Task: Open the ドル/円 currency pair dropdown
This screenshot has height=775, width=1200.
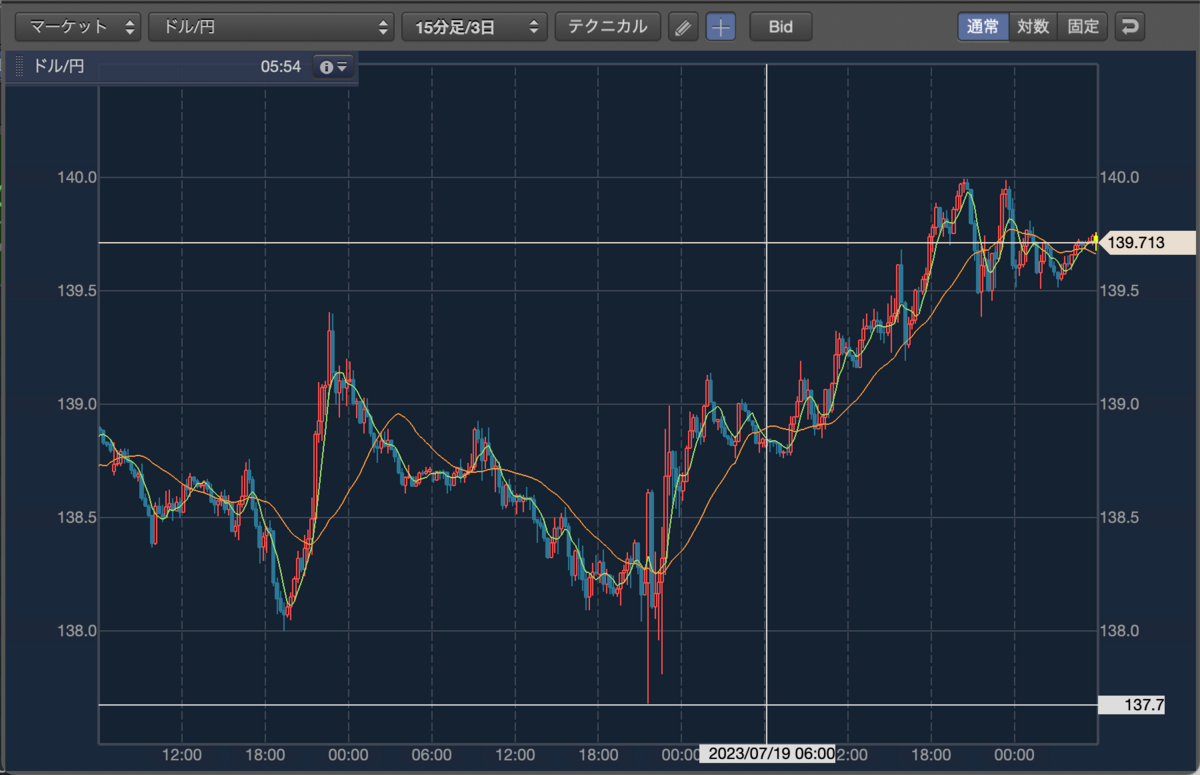Action: coord(271,27)
